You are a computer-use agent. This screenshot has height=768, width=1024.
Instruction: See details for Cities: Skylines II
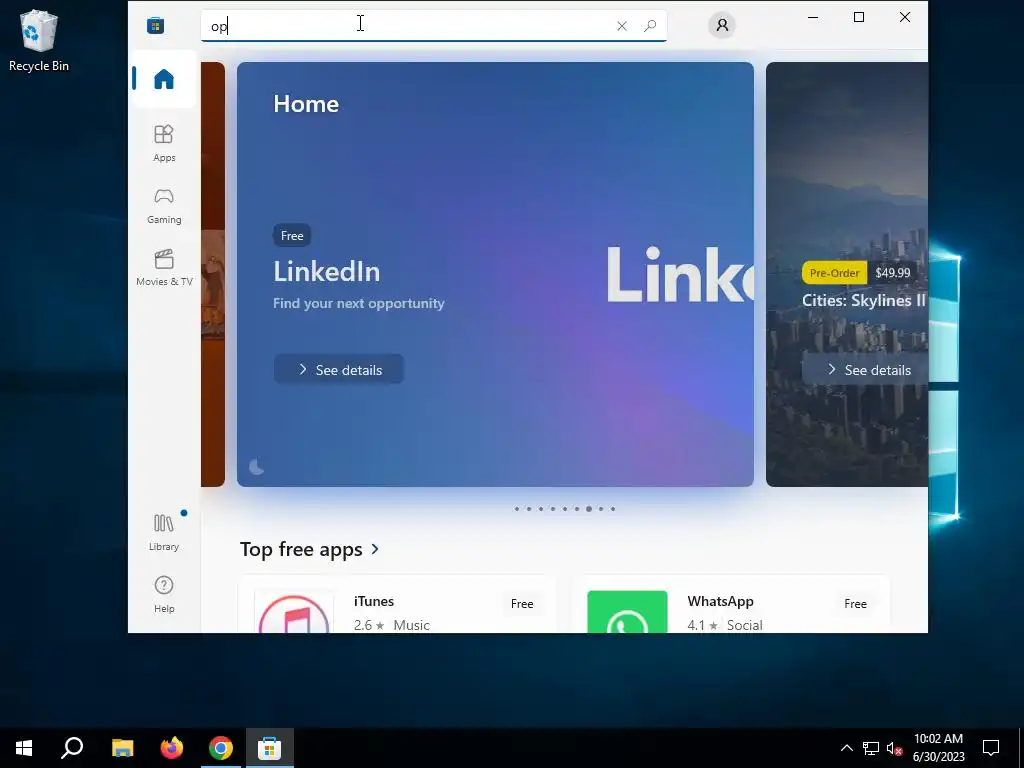pos(865,370)
